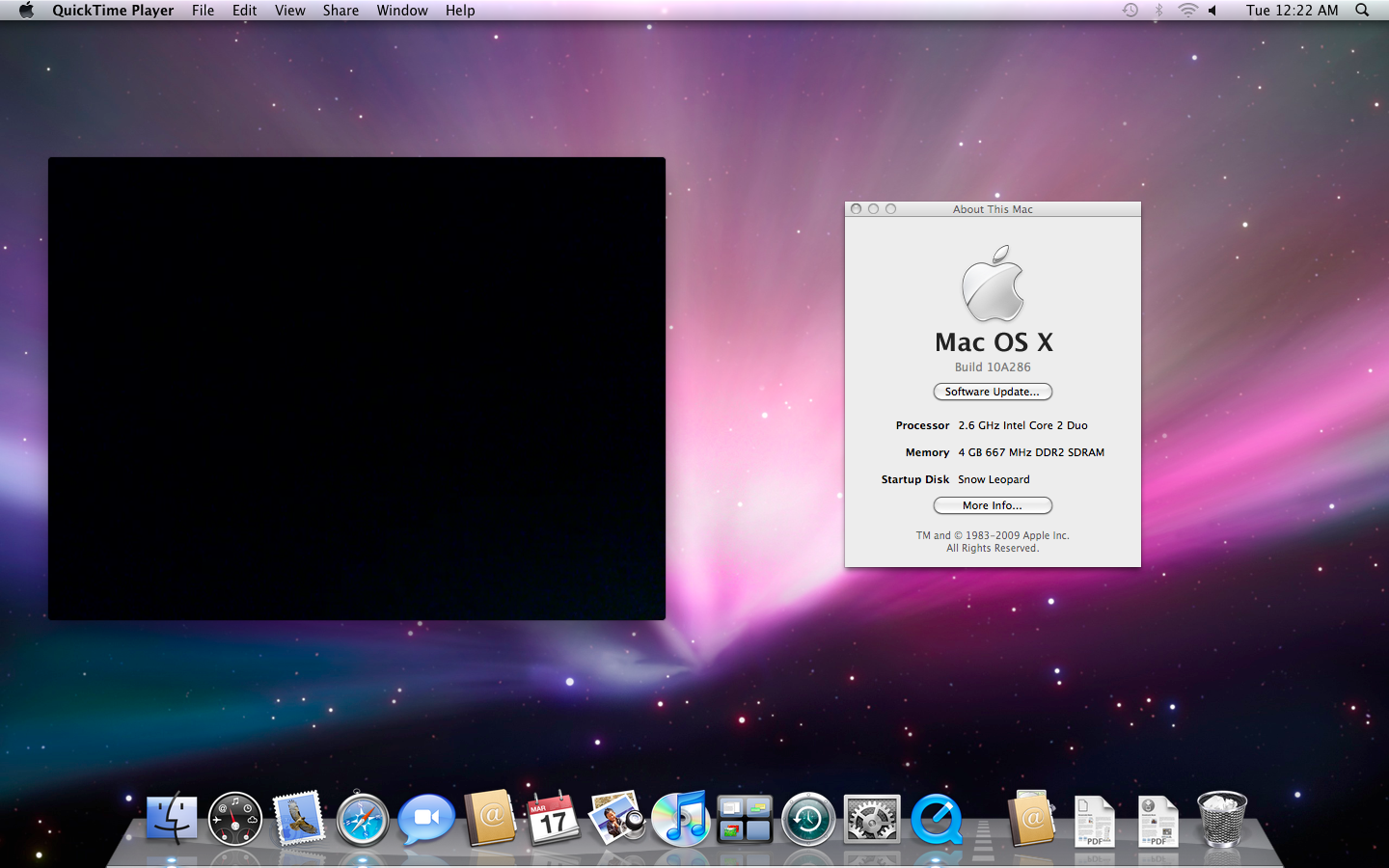1389x868 pixels.
Task: Open Finder from the dock
Action: (x=172, y=819)
